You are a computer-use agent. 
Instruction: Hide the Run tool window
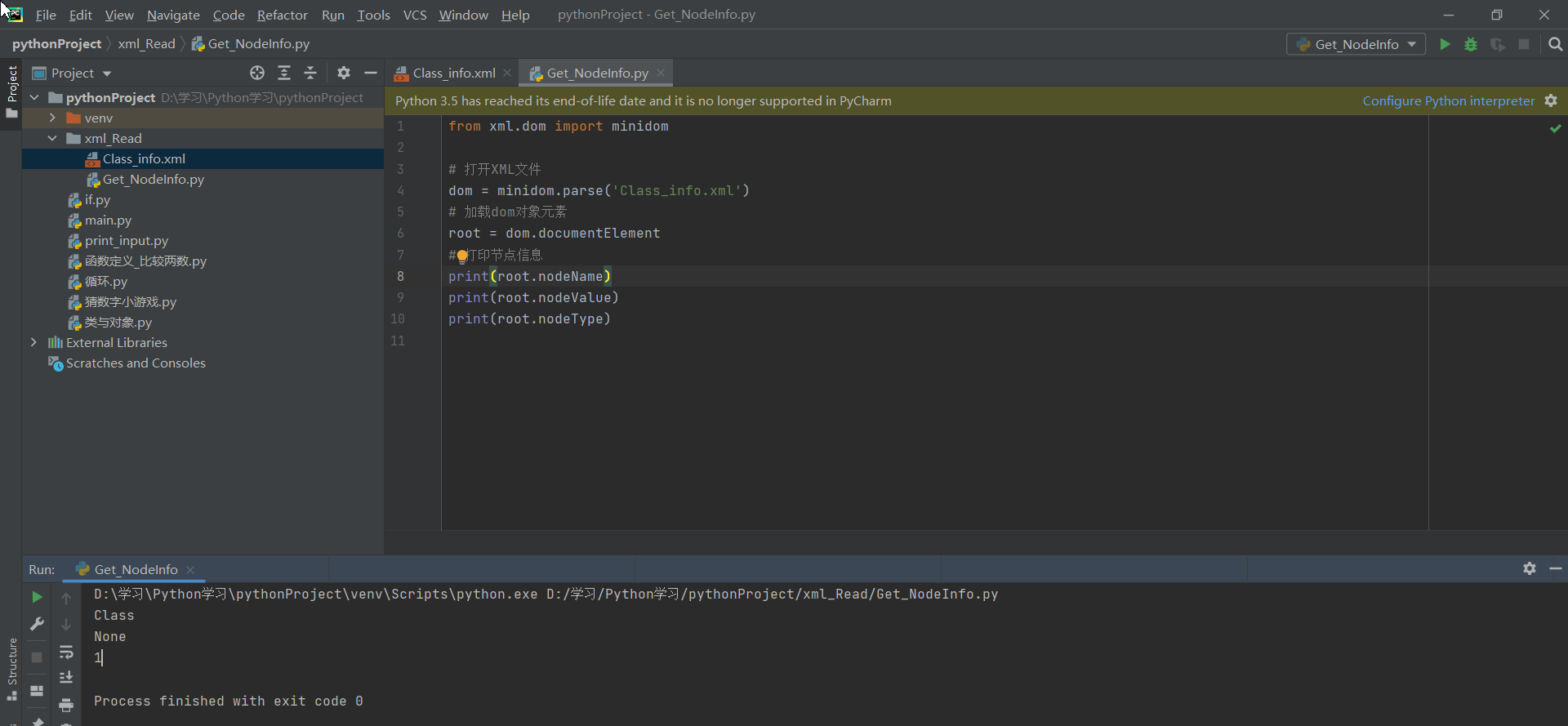(x=1556, y=568)
